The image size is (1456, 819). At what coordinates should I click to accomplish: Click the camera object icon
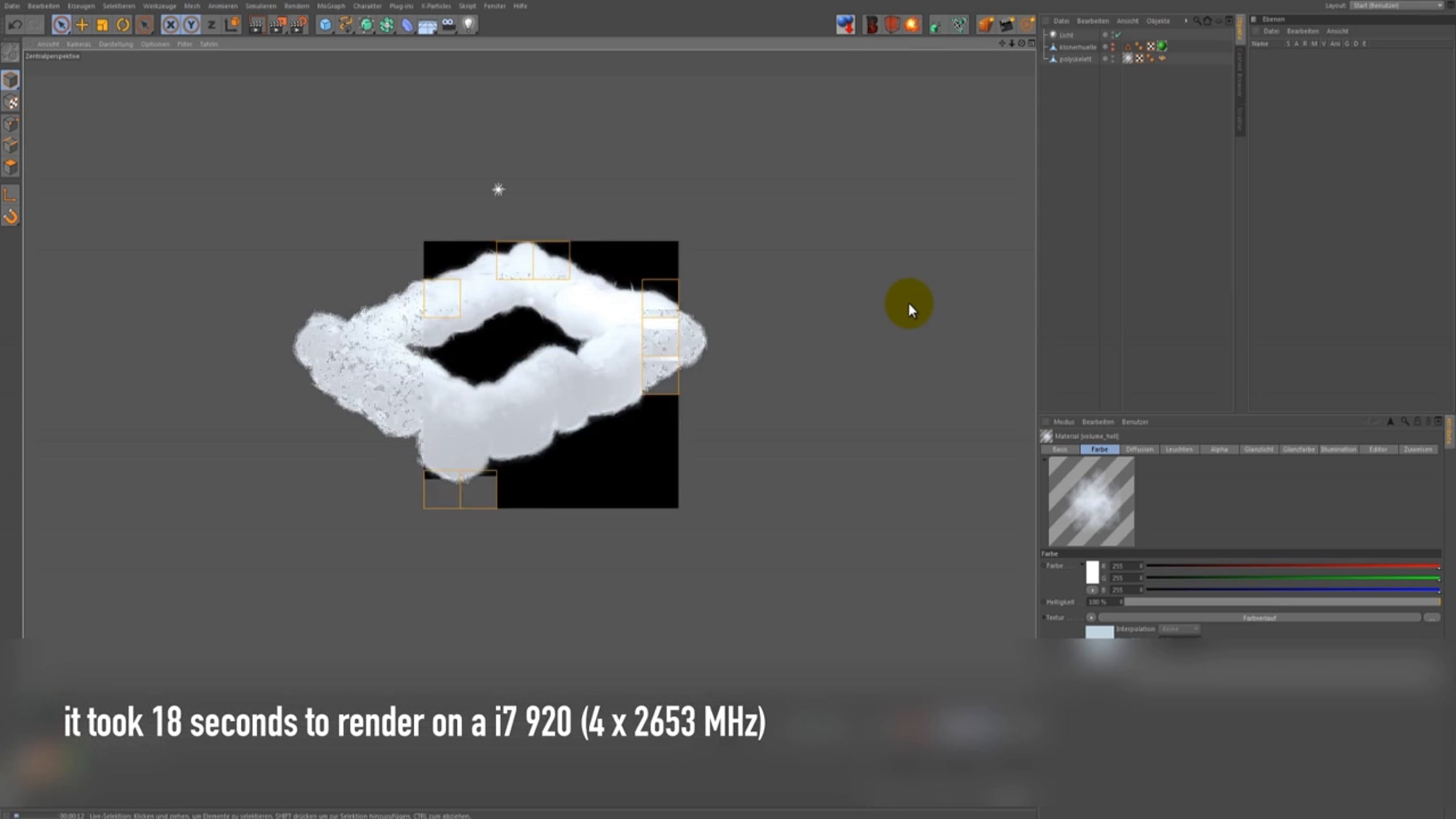(448, 25)
